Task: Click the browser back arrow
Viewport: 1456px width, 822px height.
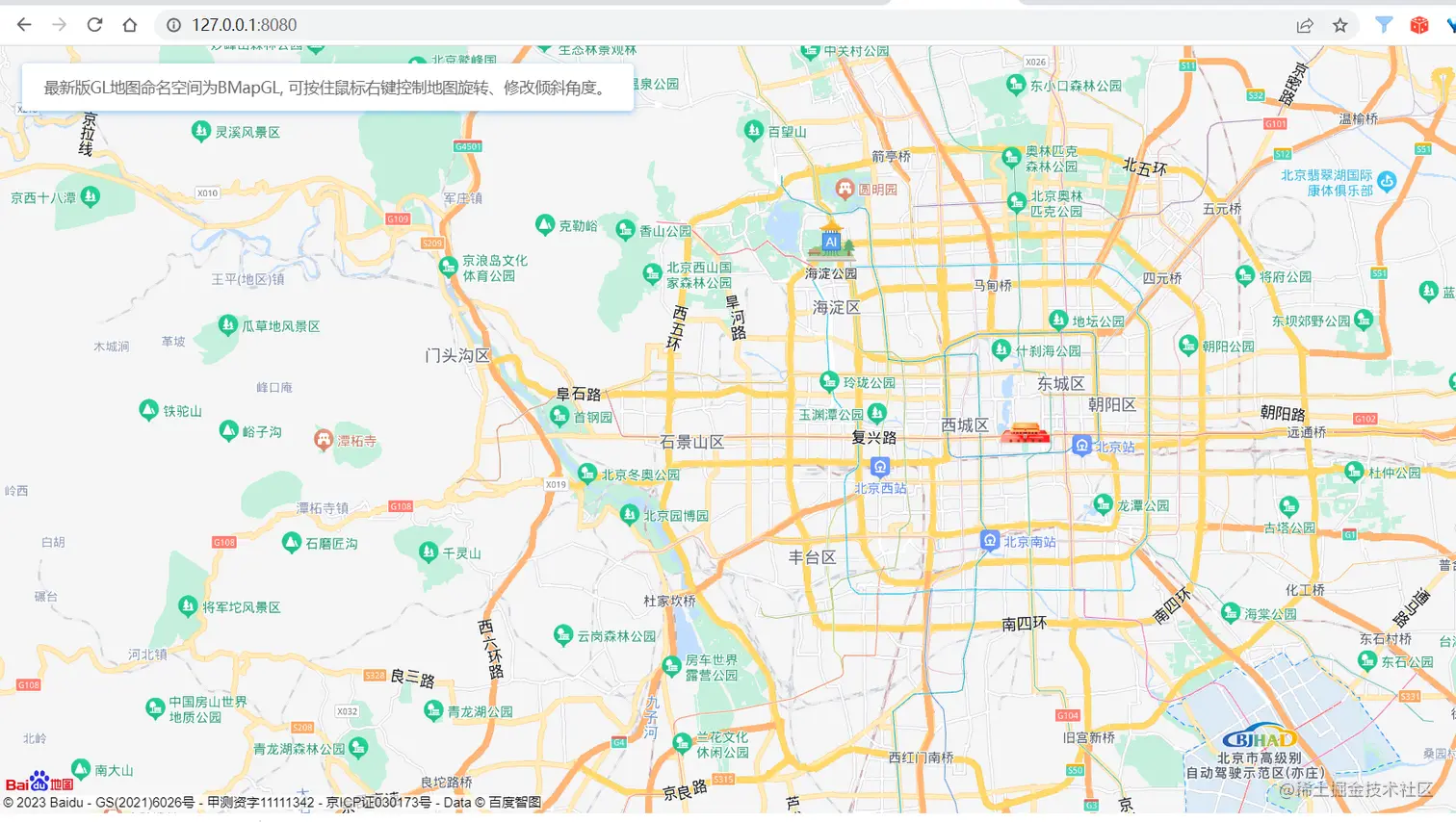Action: [x=23, y=25]
